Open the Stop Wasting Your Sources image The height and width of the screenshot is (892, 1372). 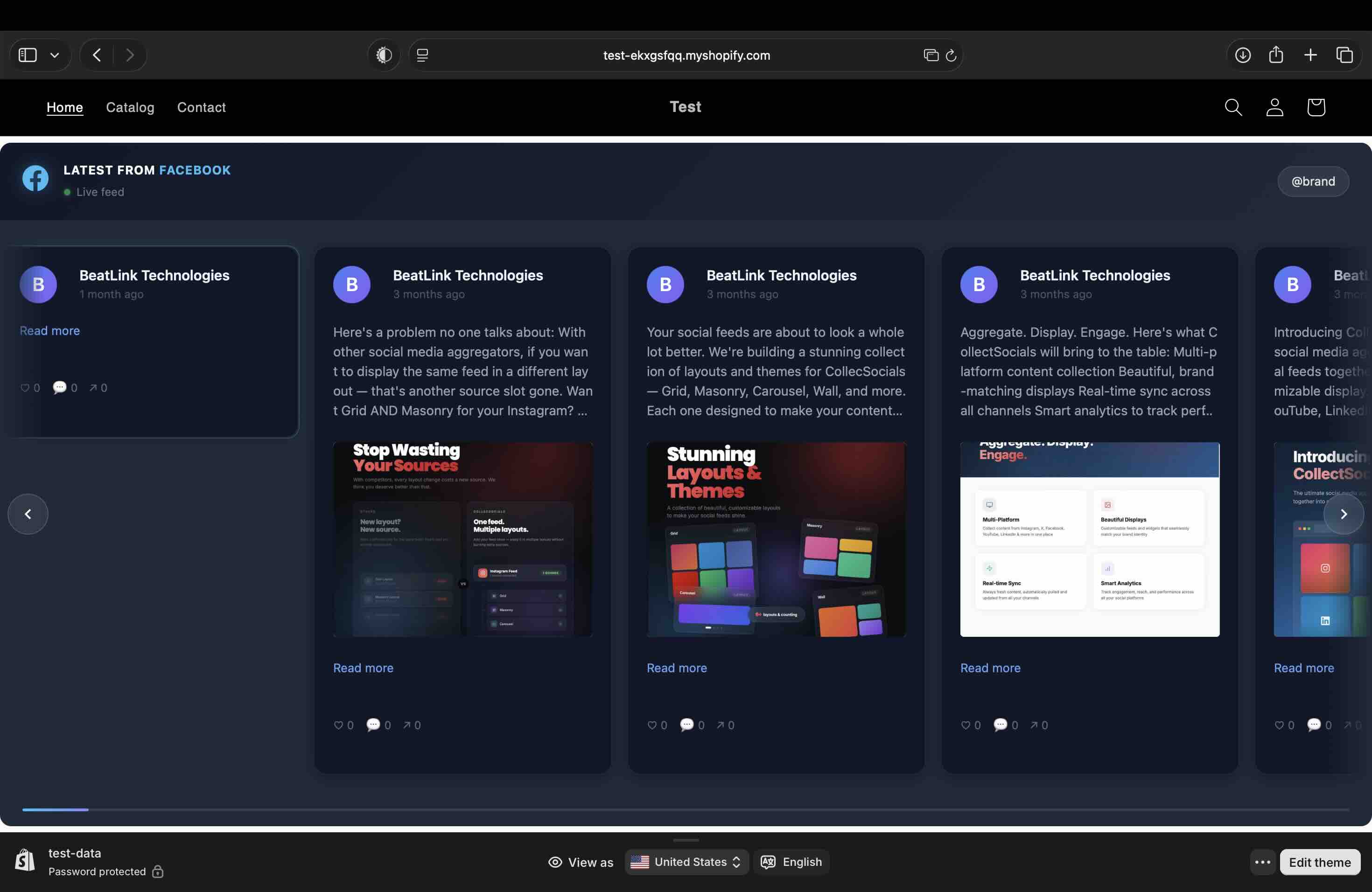click(463, 539)
